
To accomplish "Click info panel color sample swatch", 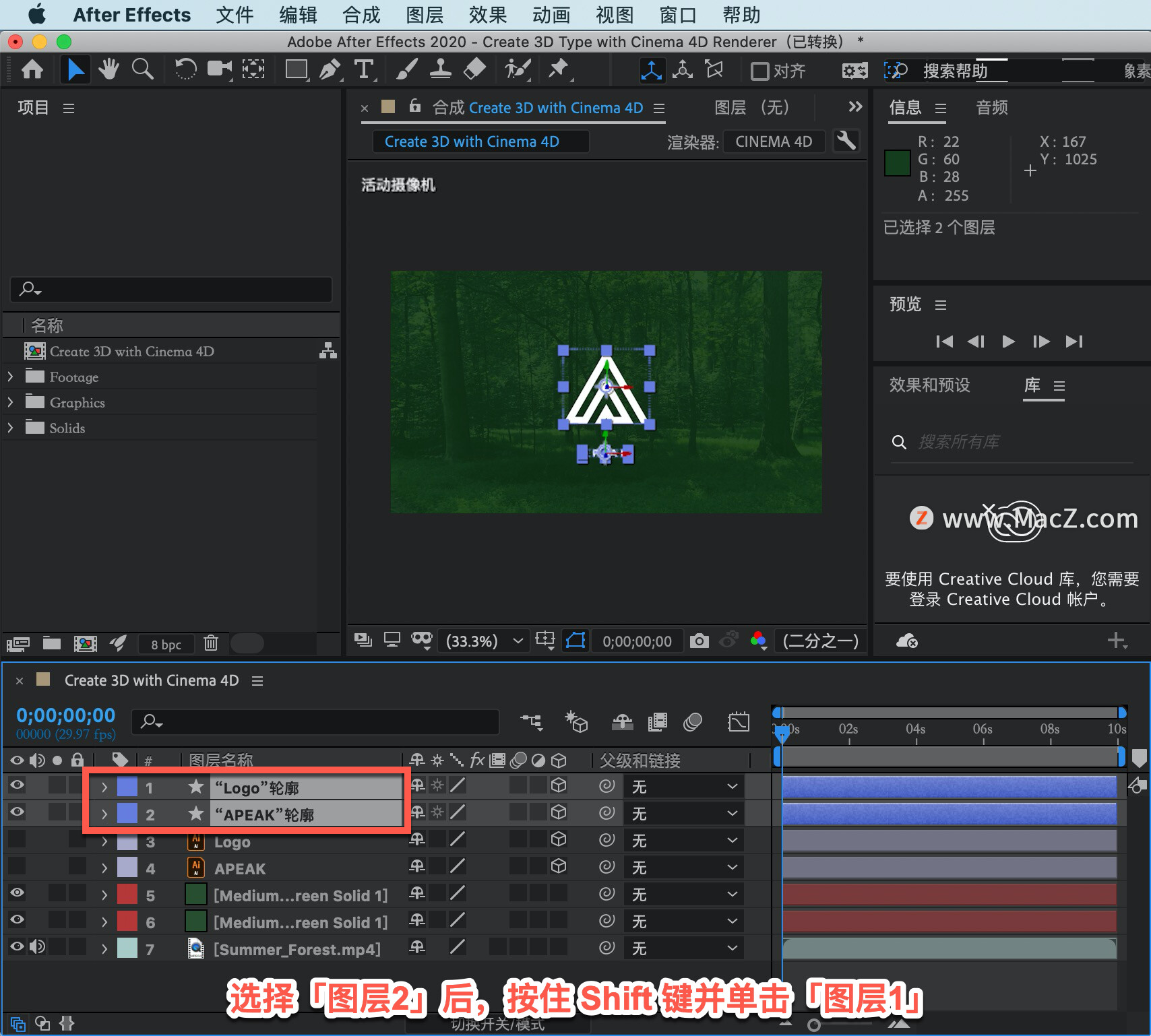I will click(x=897, y=163).
